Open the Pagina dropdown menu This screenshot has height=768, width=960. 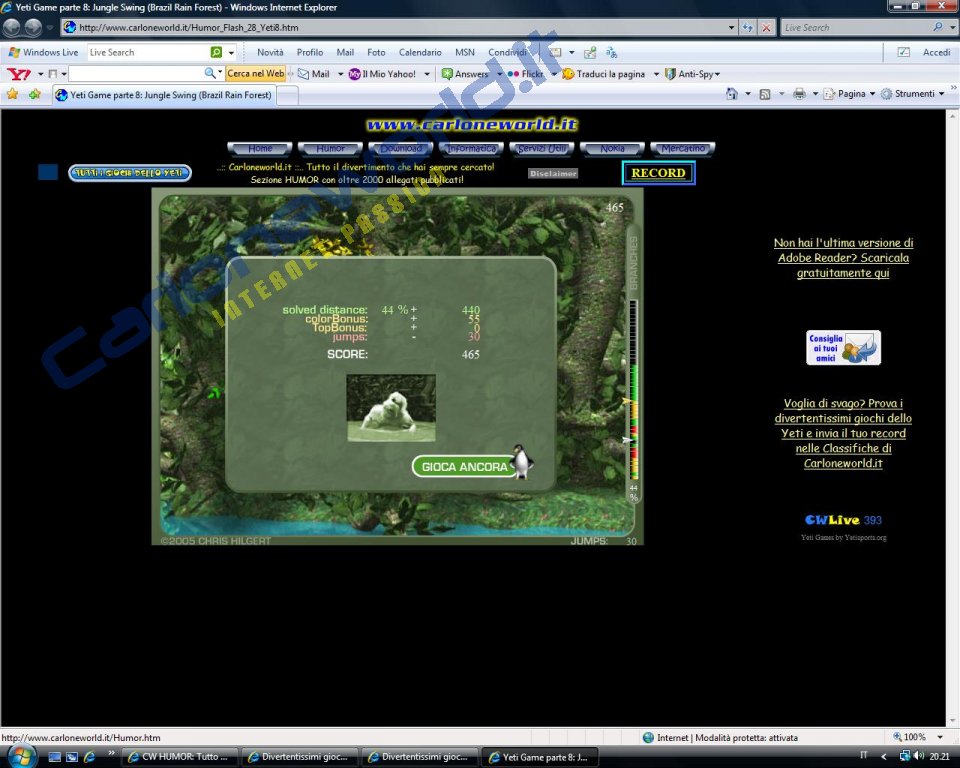[x=849, y=94]
